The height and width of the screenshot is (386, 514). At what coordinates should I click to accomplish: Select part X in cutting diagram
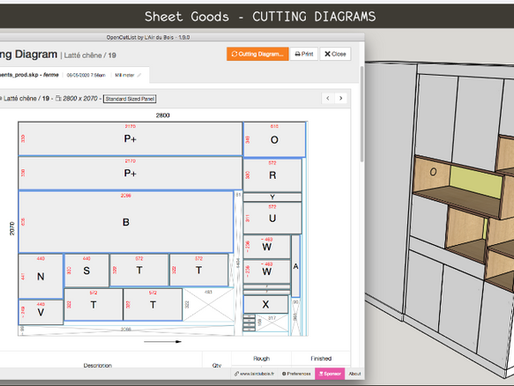coord(266,304)
